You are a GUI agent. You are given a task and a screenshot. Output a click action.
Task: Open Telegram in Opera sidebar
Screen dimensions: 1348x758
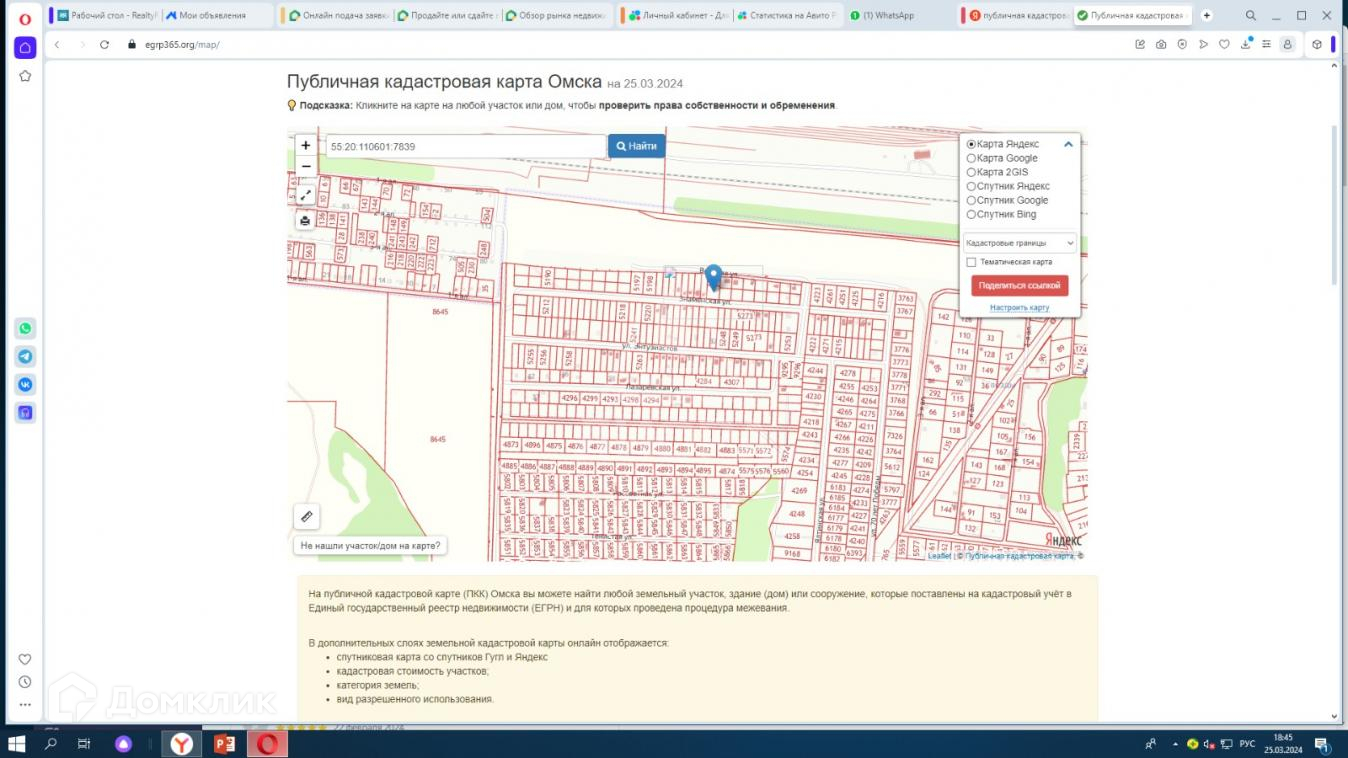(x=25, y=357)
